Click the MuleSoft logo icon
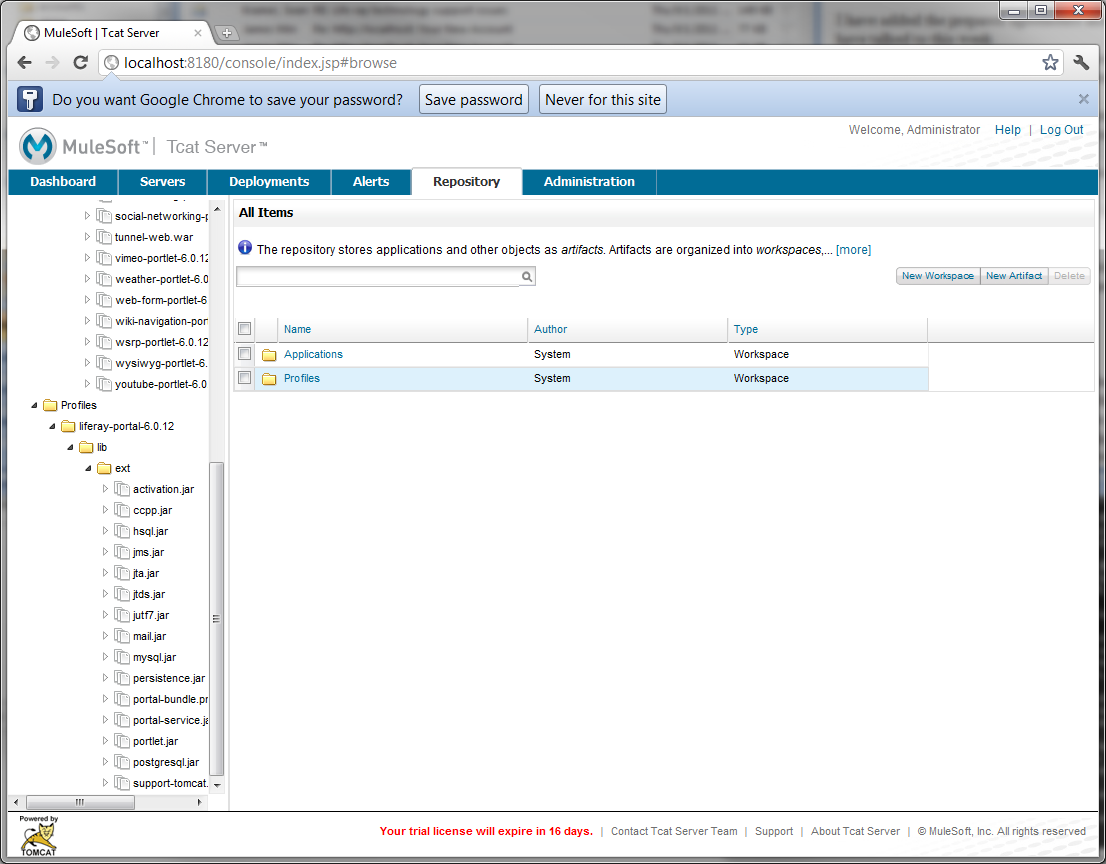 pyautogui.click(x=37, y=146)
